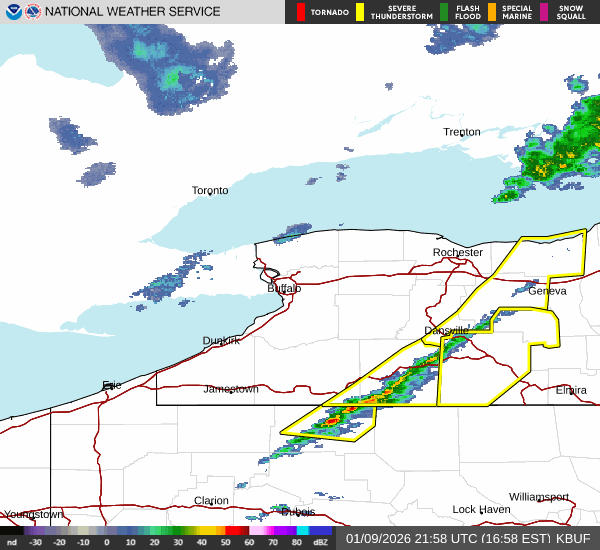The image size is (600, 550).
Task: Click the green Flash Flood legend box
Action: [x=444, y=12]
